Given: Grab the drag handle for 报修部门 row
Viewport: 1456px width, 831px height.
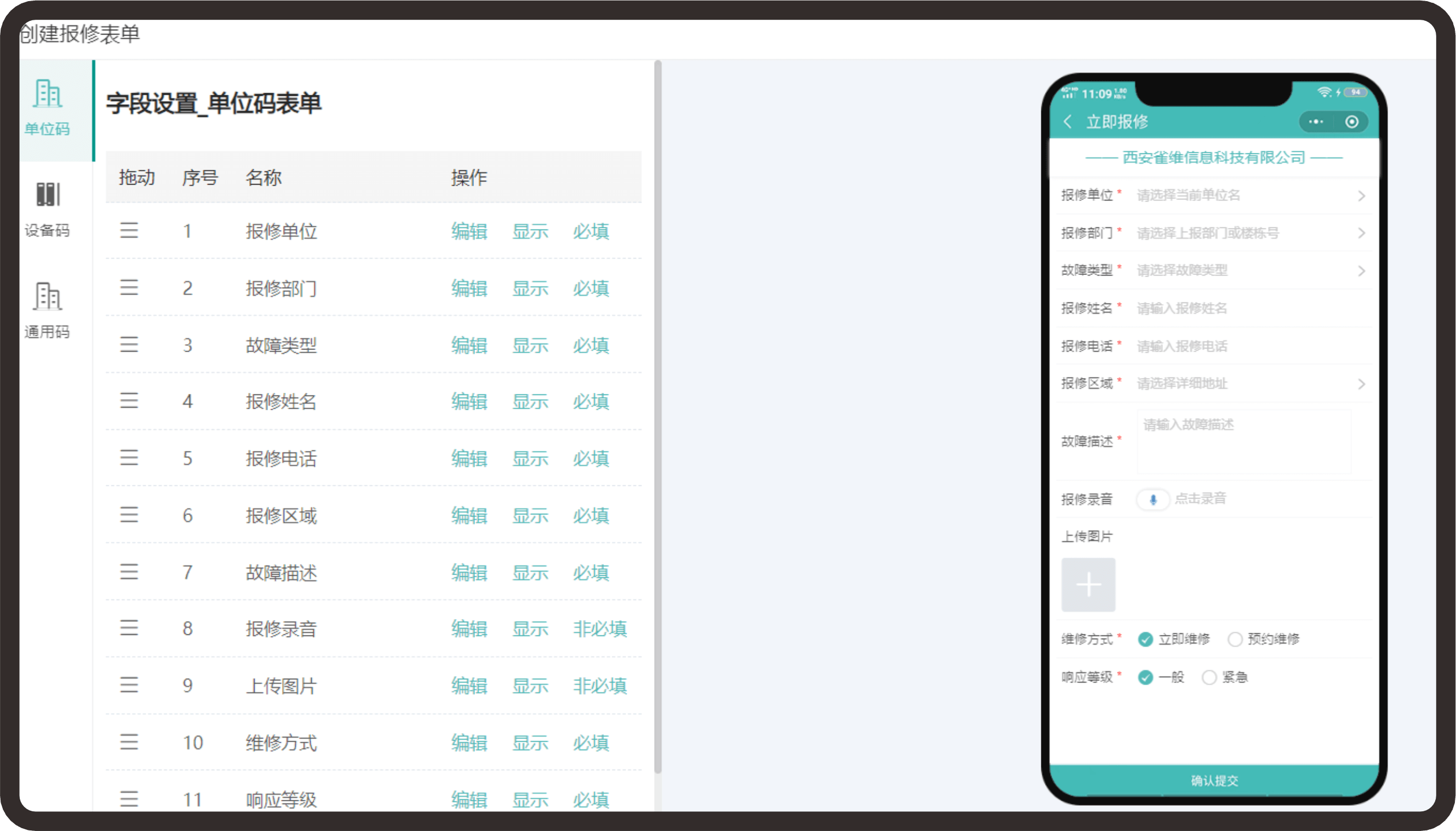Looking at the screenshot, I should click(129, 288).
